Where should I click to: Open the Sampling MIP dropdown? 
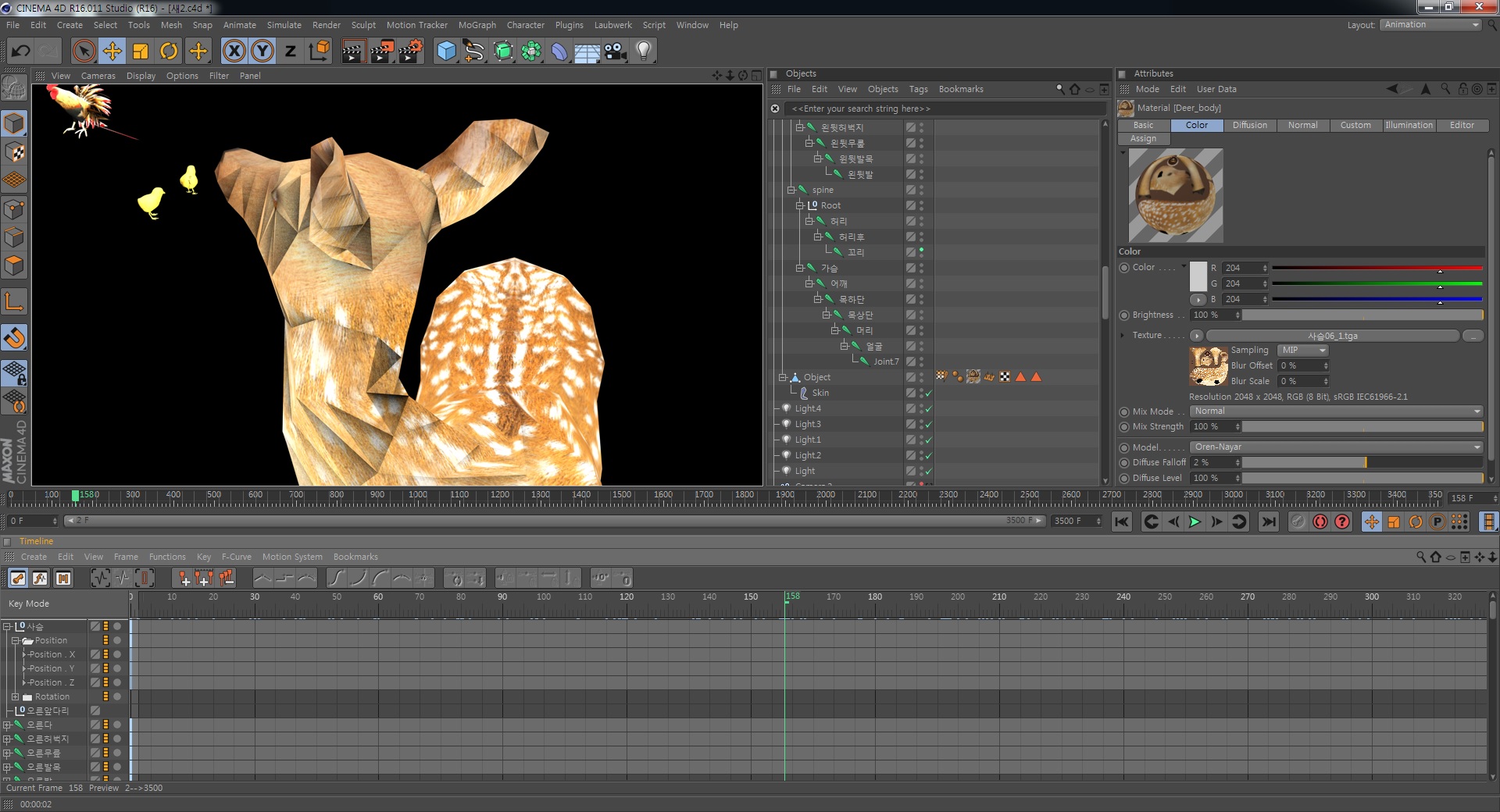(1302, 351)
